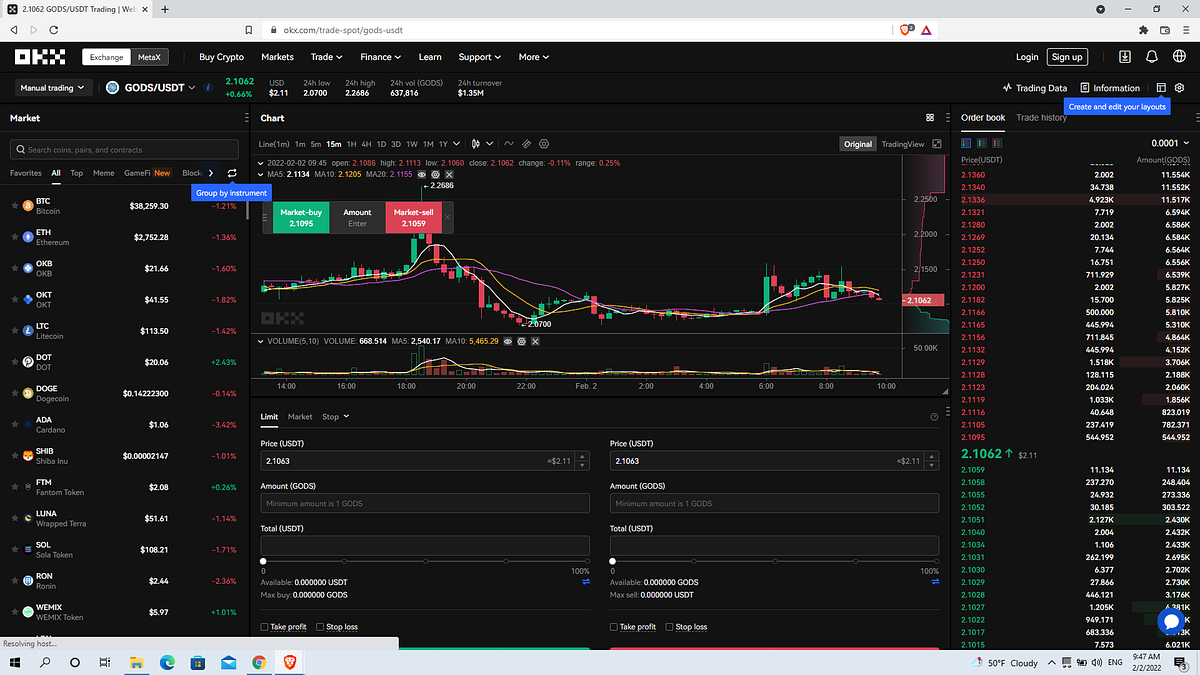
Task: Switch to Trade history tab
Action: pos(1041,118)
